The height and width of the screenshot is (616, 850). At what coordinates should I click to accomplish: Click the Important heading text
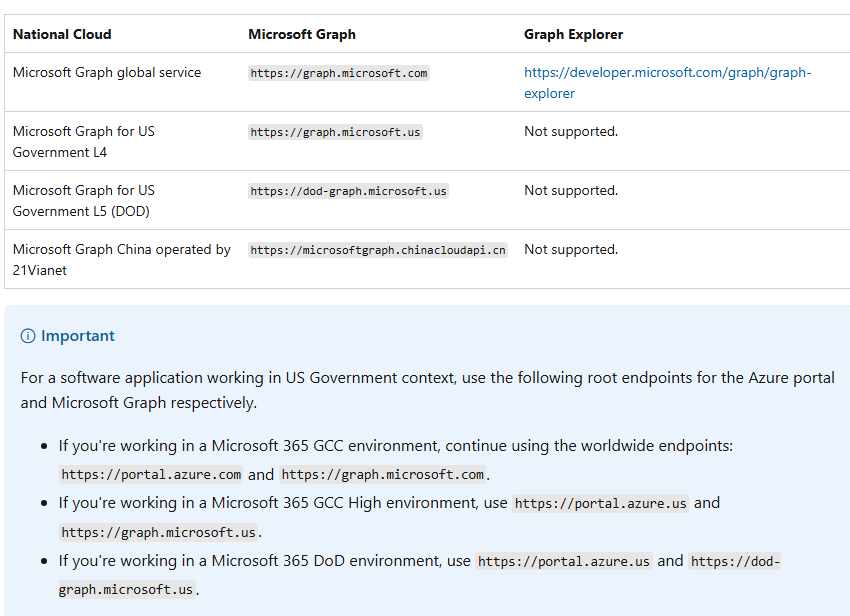(x=76, y=336)
